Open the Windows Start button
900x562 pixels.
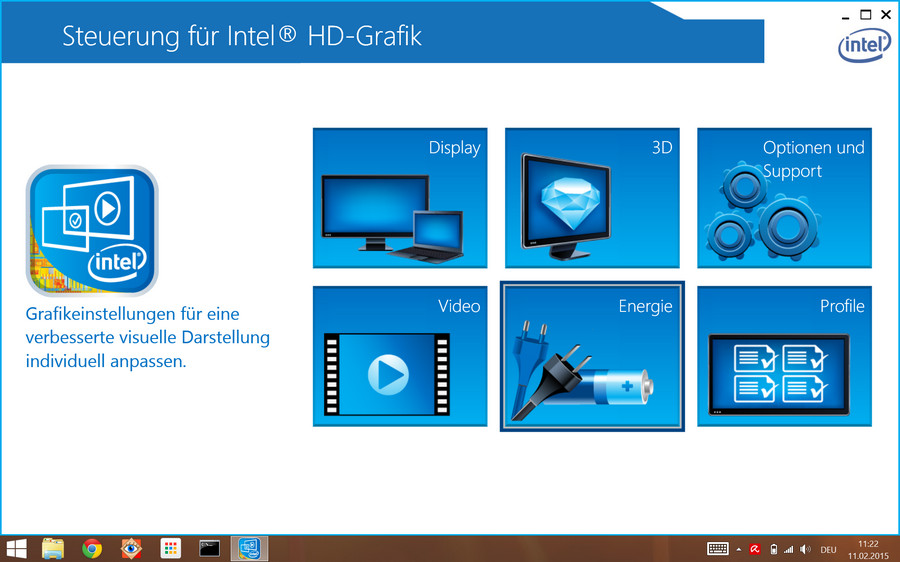(x=16, y=549)
